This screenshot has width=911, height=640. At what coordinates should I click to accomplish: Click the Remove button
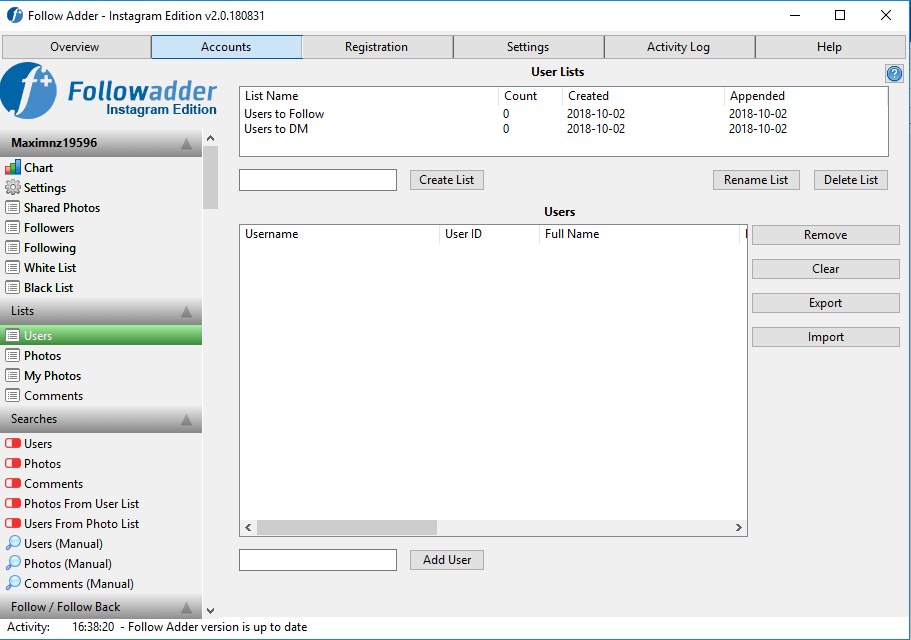click(x=826, y=235)
